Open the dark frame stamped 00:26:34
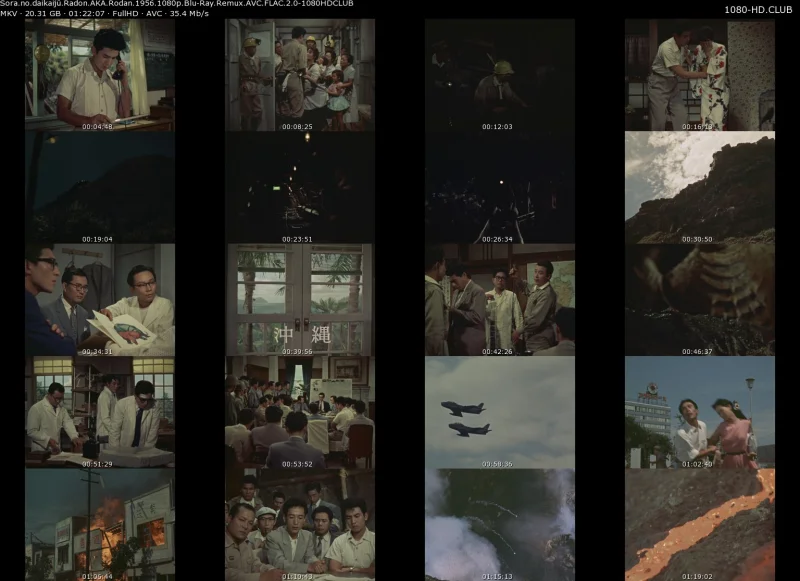The image size is (800, 581). coord(500,188)
